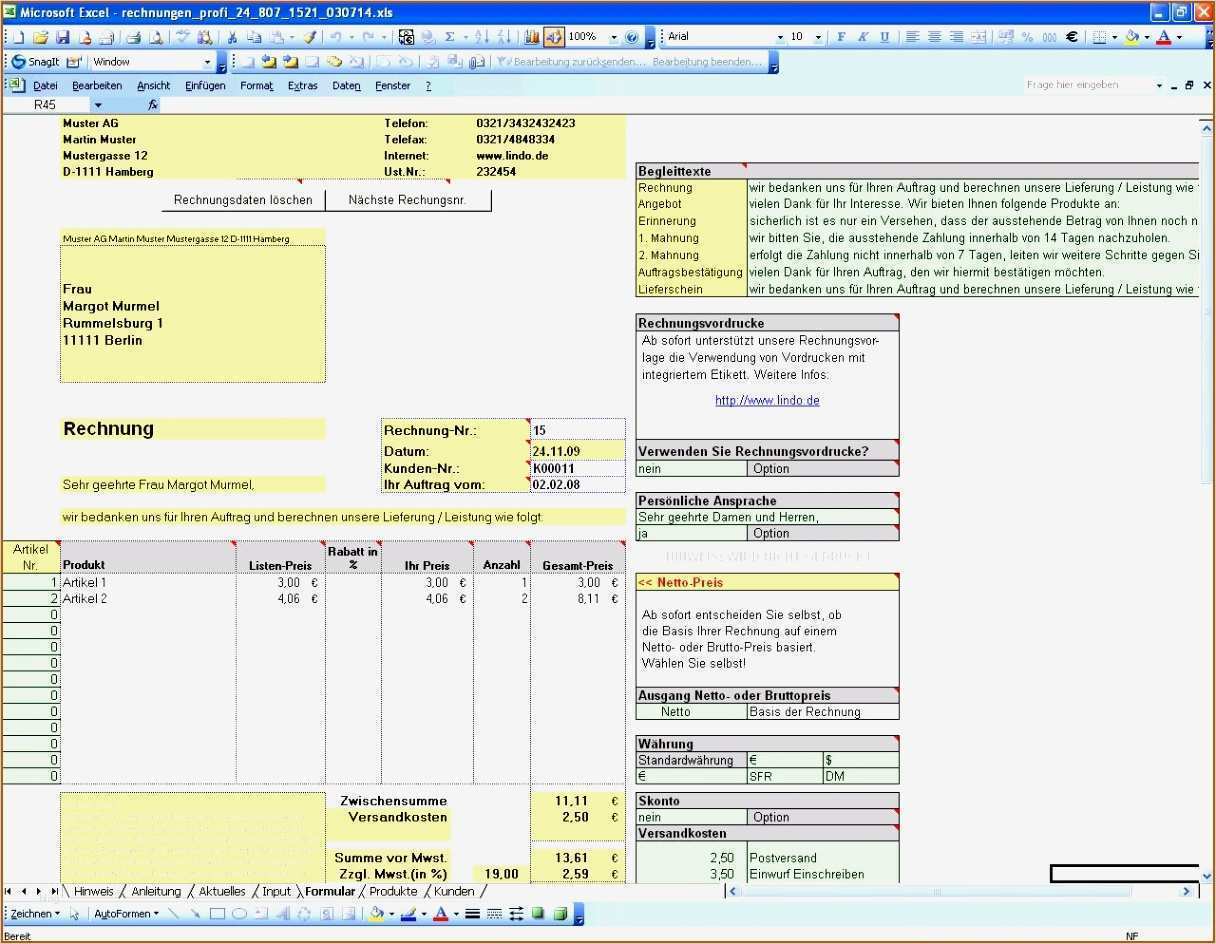Open the Name Box R45 dropdown
This screenshot has width=1216, height=944.
98,104
